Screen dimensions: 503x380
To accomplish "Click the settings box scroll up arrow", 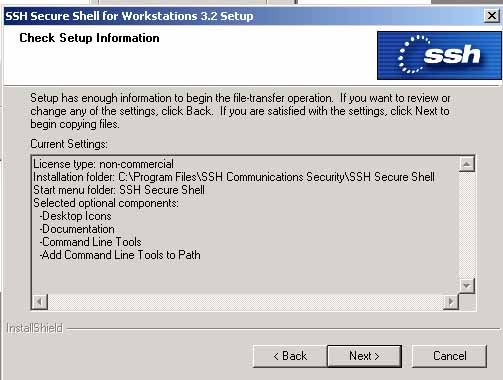I will (x=467, y=164).
